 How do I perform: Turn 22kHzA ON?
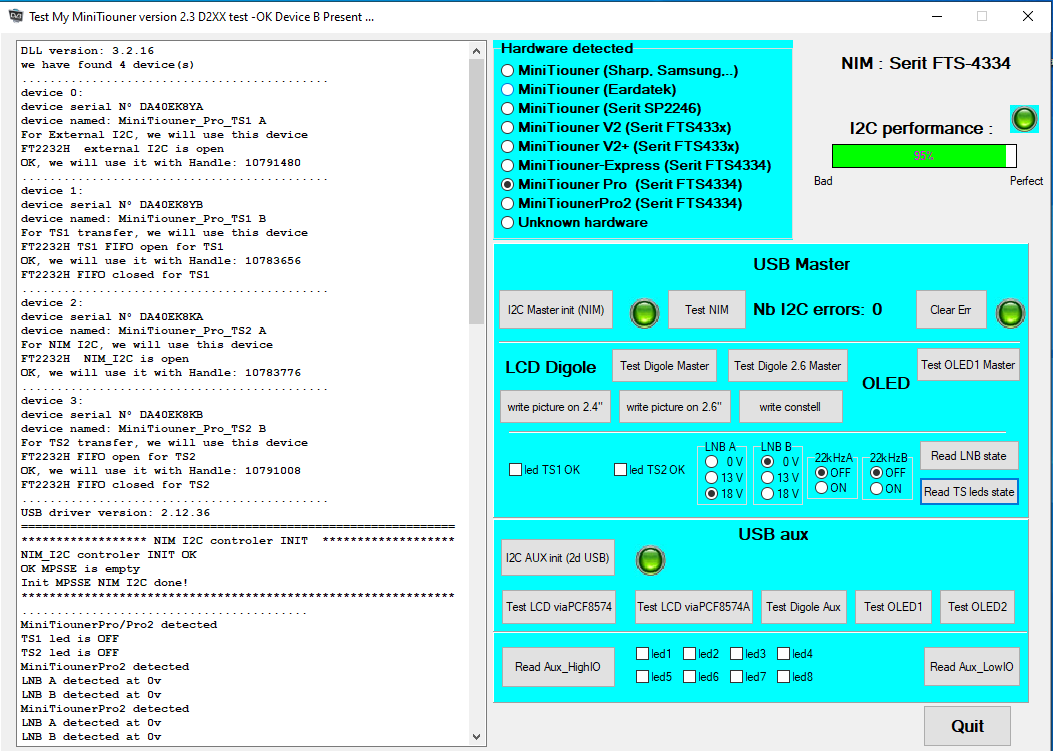[821, 488]
